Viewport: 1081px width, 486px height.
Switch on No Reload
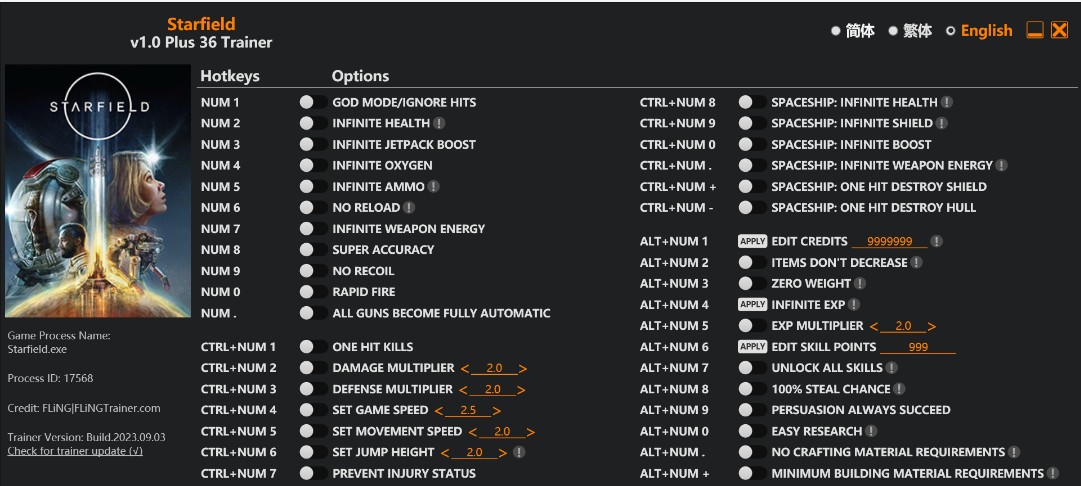point(314,207)
